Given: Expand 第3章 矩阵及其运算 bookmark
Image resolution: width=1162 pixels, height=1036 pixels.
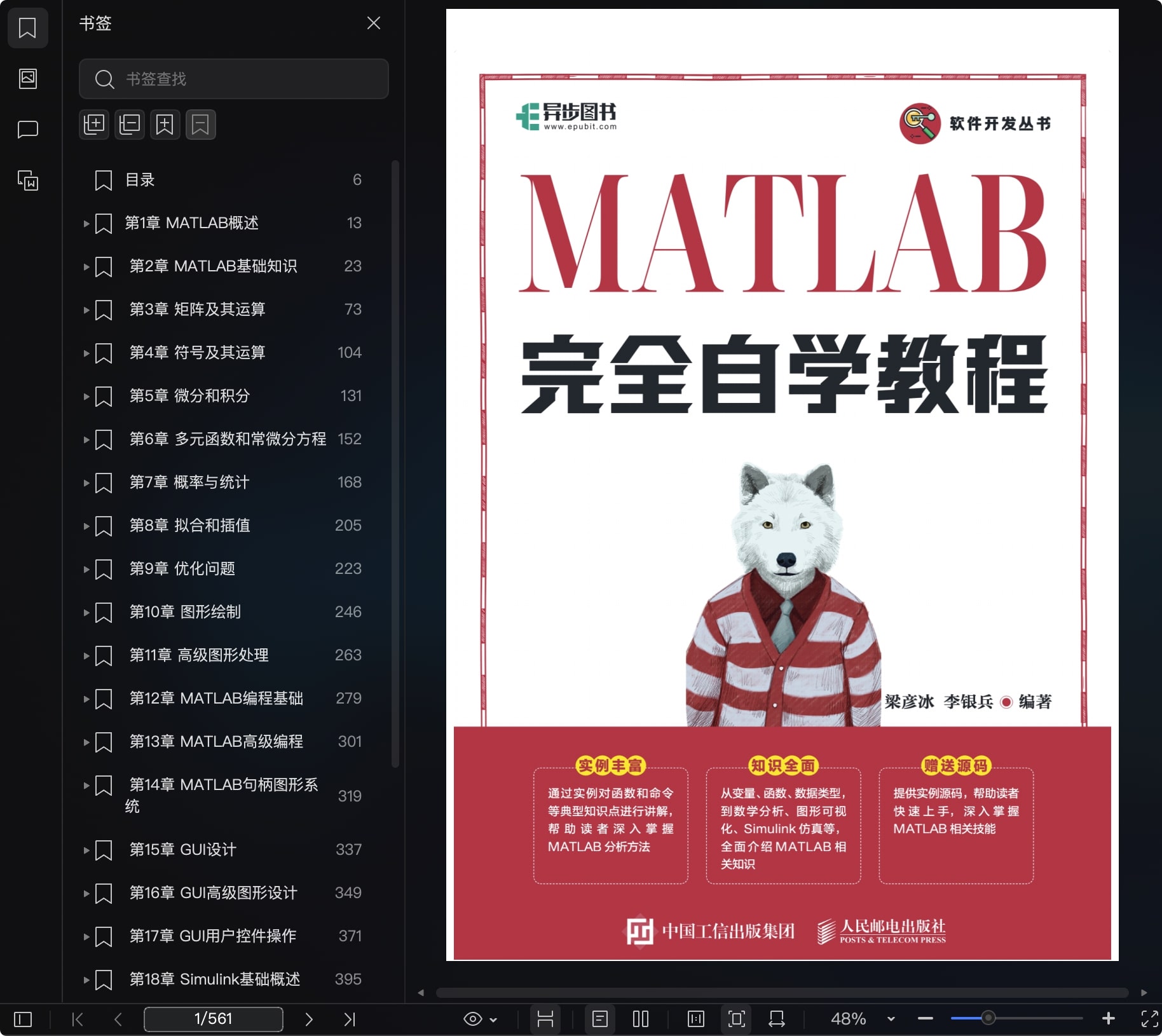Looking at the screenshot, I should (86, 310).
